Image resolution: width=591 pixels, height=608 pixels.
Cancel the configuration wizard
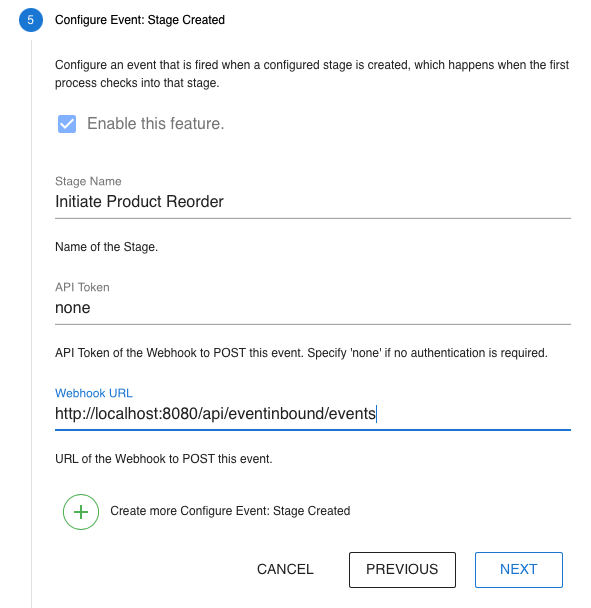[x=285, y=569]
